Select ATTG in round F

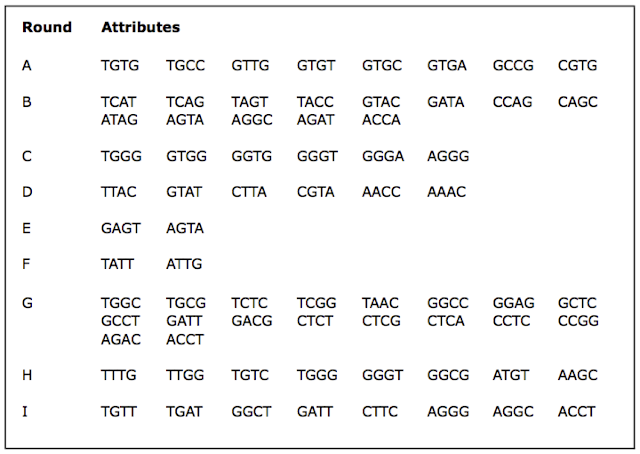click(x=184, y=264)
